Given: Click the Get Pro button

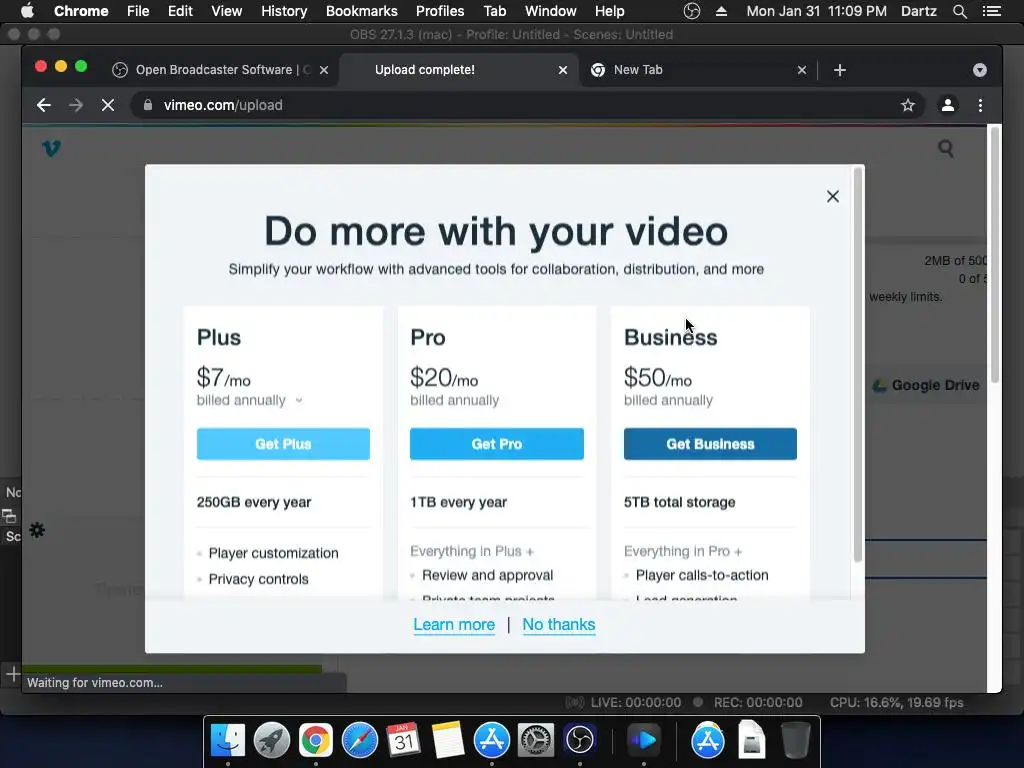Looking at the screenshot, I should pyautogui.click(x=496, y=444).
